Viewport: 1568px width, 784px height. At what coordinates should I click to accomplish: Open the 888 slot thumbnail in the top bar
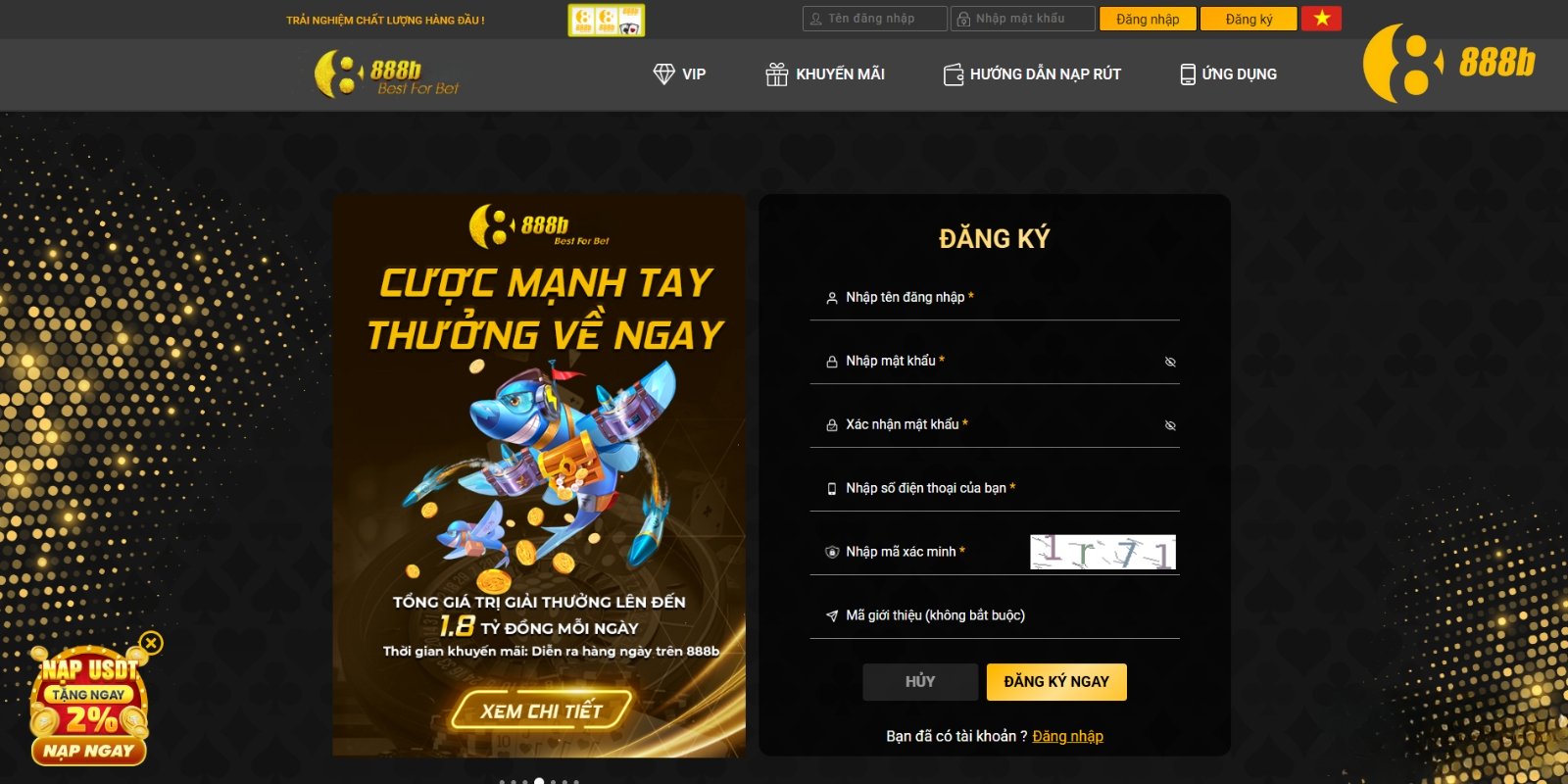point(607,21)
